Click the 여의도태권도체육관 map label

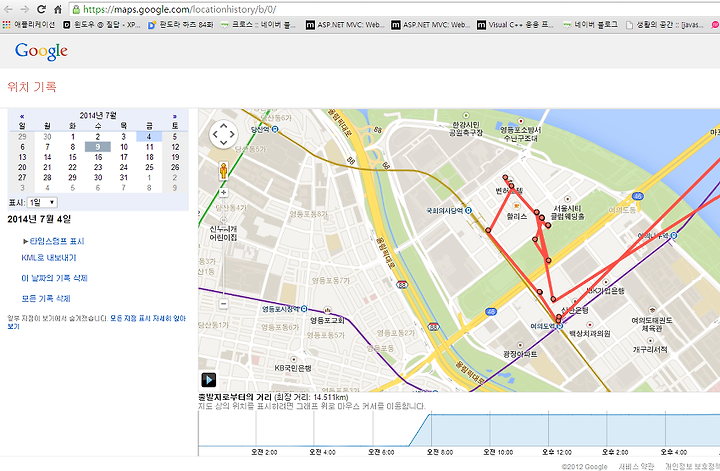click(652, 324)
